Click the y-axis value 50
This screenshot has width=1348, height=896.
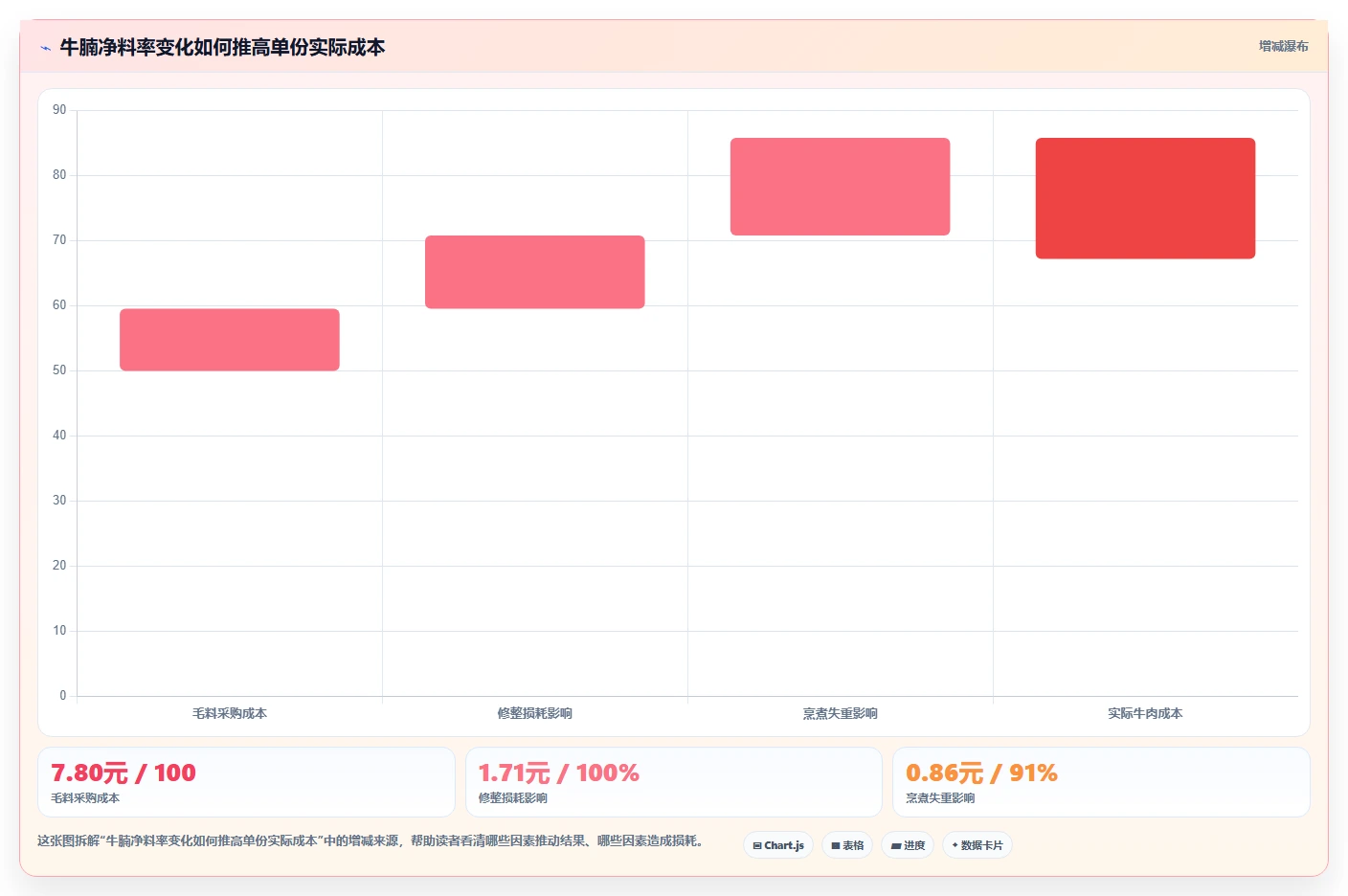tap(59, 370)
